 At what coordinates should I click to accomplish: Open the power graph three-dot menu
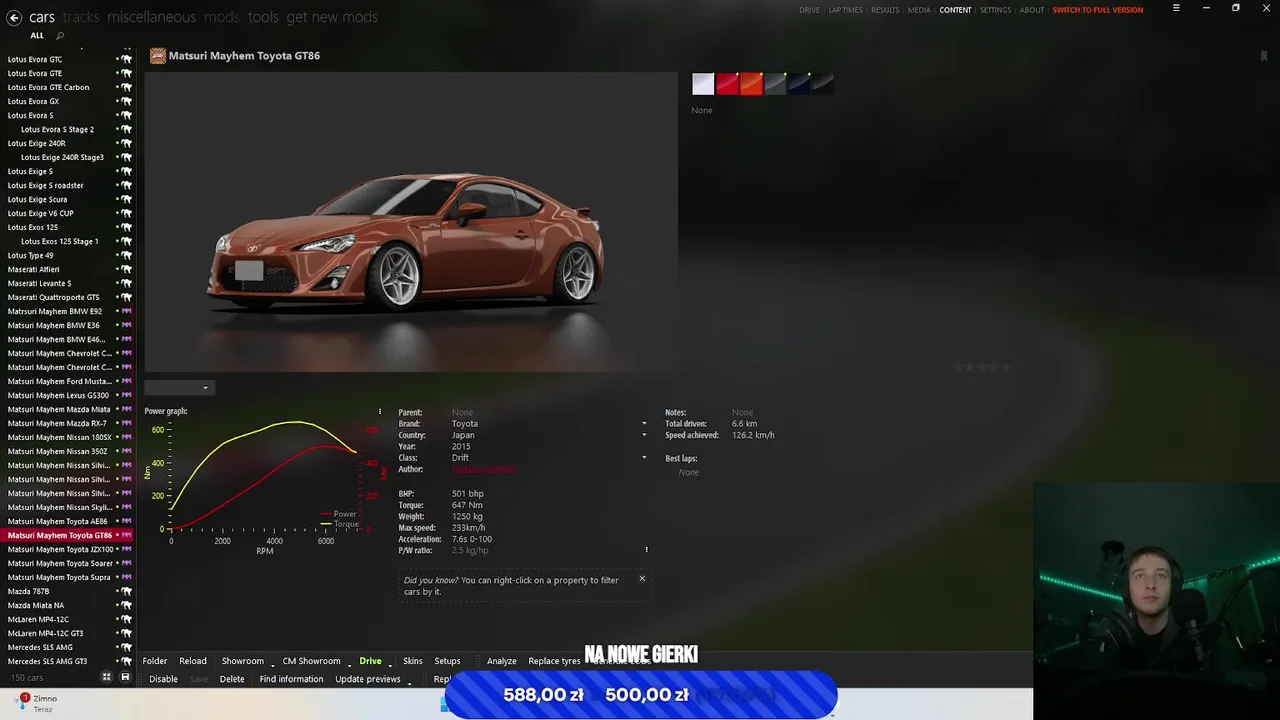pyautogui.click(x=380, y=411)
